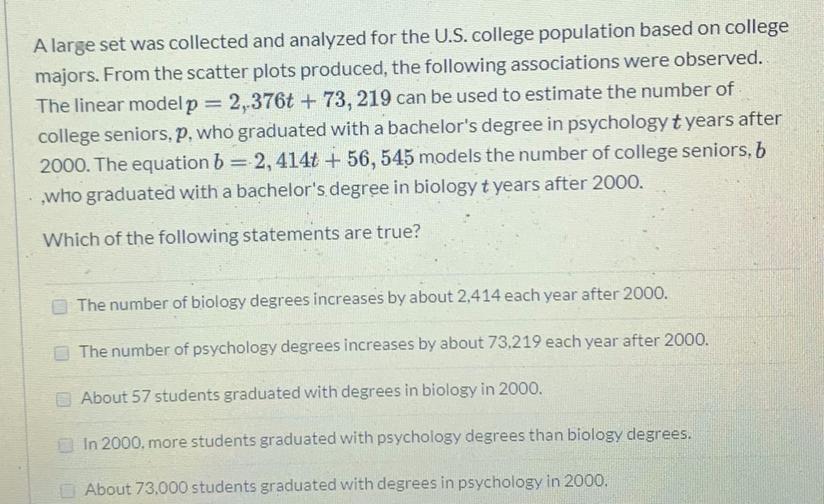Click the question 'Which of the following statements are true?'
This screenshot has height=504, width=824.
tap(232, 235)
